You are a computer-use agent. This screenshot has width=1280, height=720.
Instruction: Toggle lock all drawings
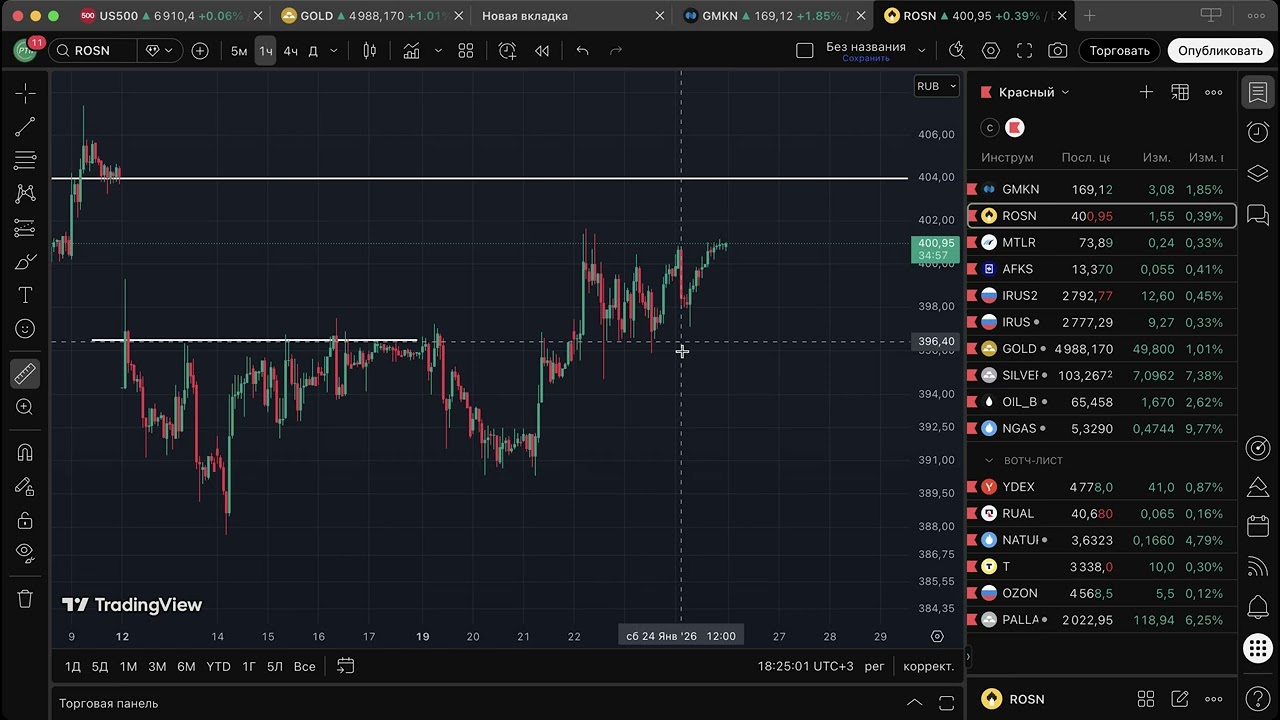click(x=25, y=520)
